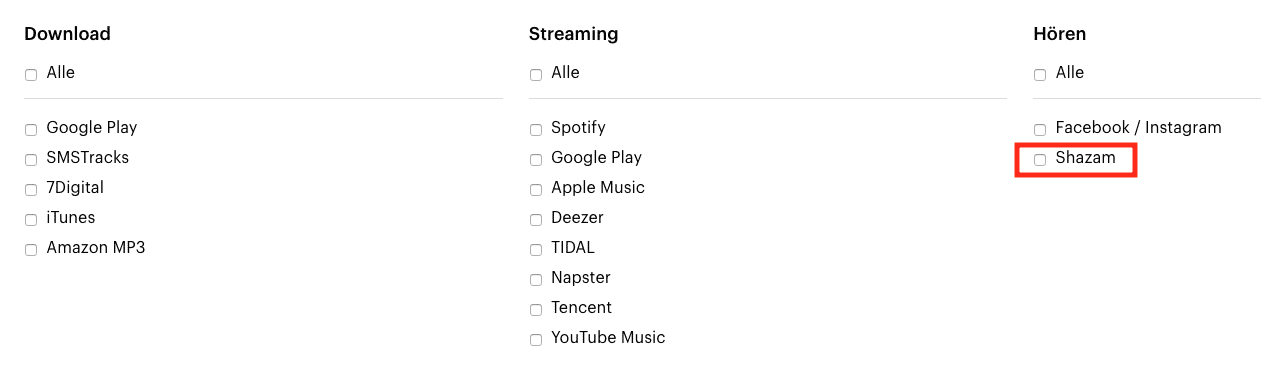This screenshot has width=1261, height=372.
Task: Select the YouTube Music checkbox
Action: click(536, 340)
